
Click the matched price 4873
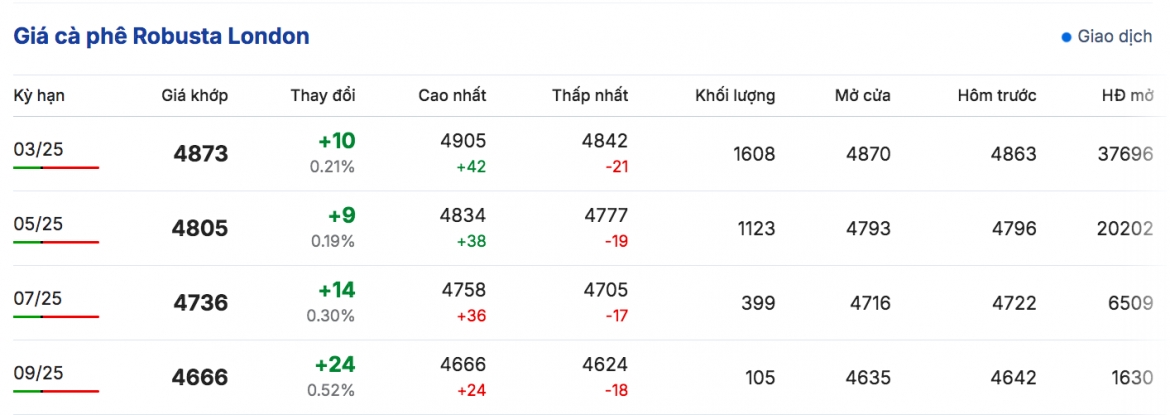pyautogui.click(x=201, y=154)
